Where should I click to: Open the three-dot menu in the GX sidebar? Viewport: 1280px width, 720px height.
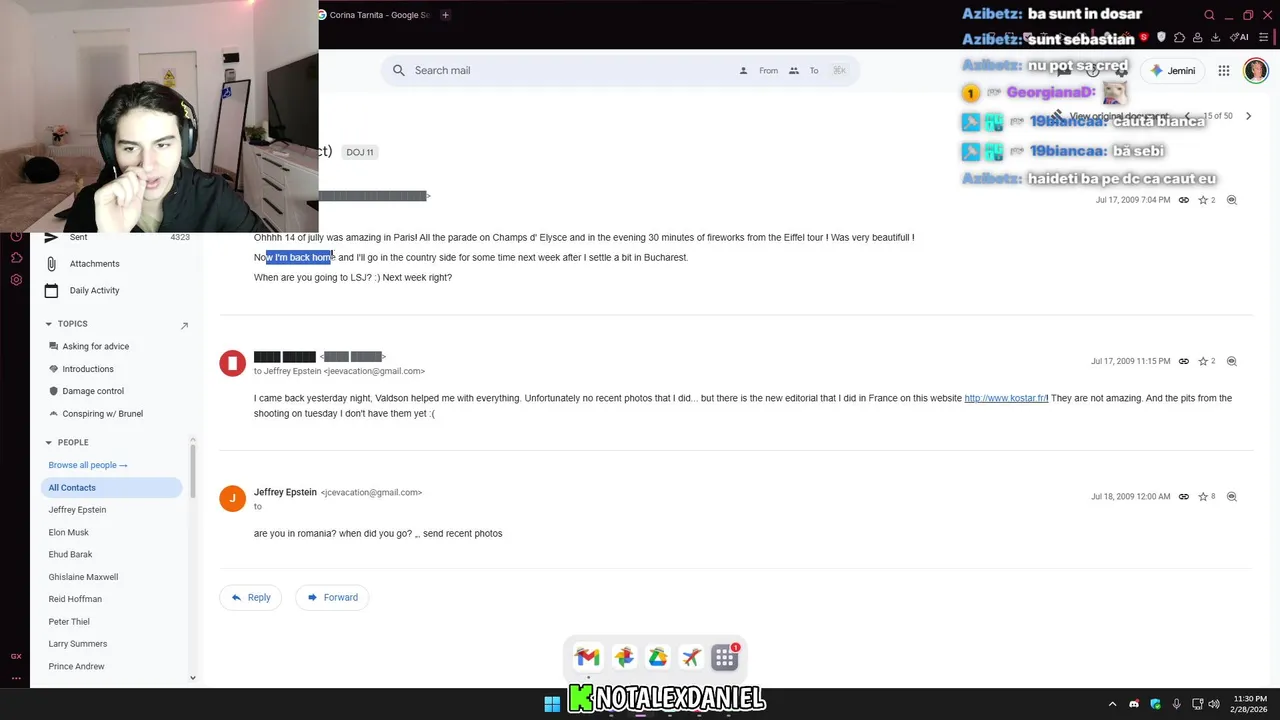coord(16,678)
